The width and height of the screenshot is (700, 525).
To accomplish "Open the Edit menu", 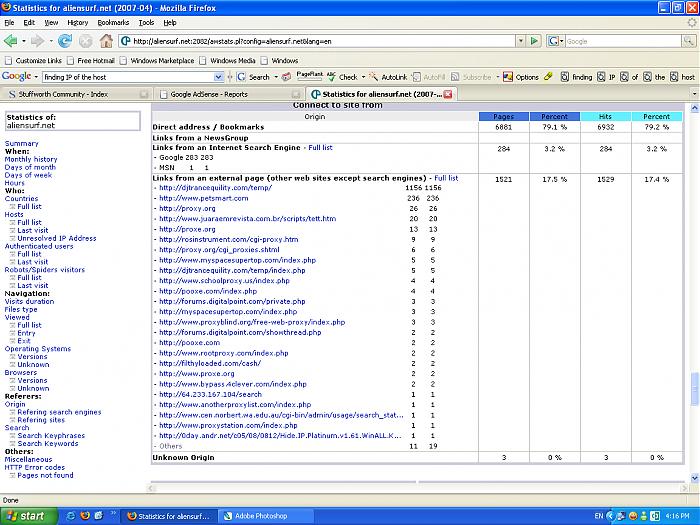I will coord(29,22).
